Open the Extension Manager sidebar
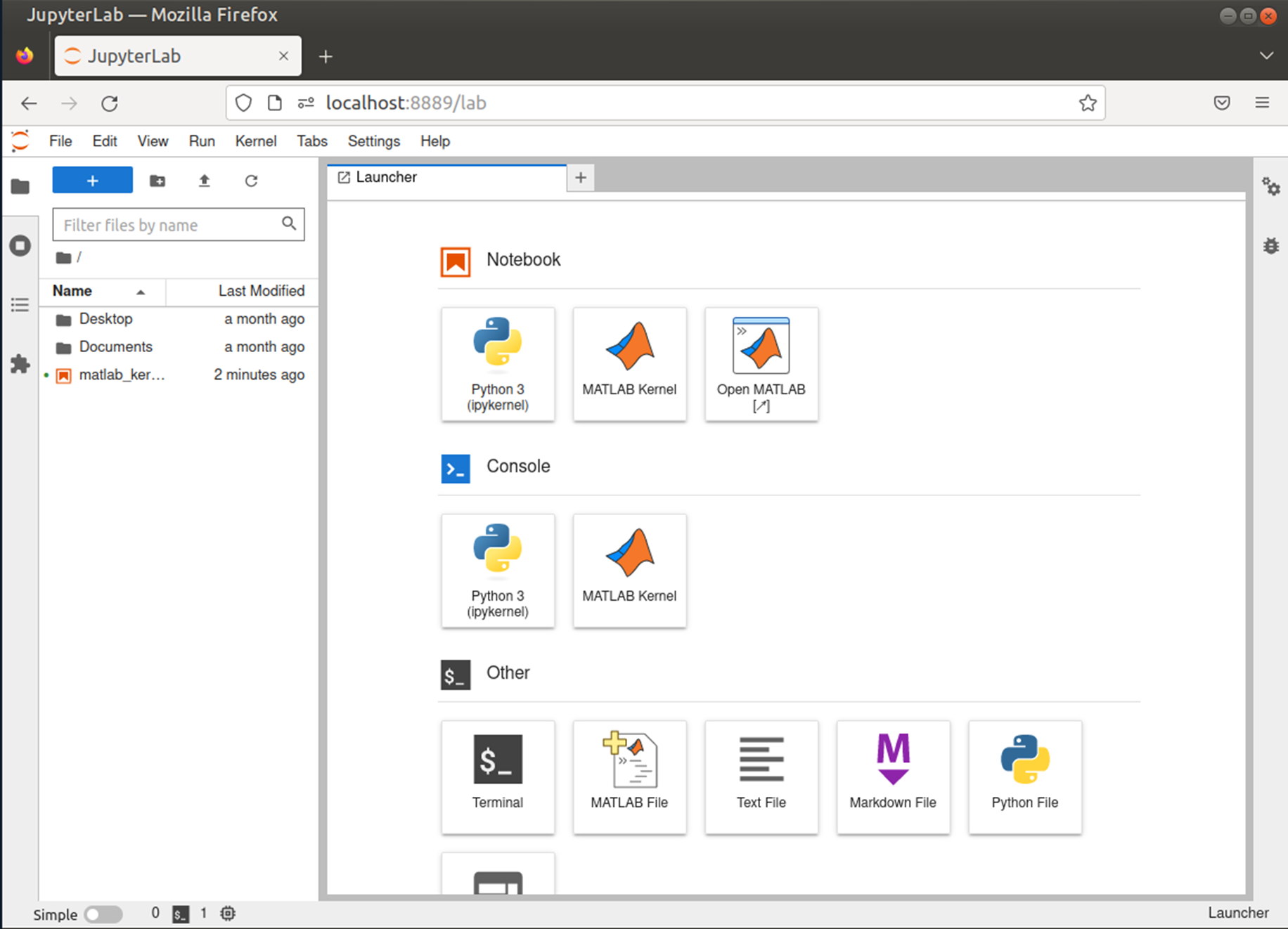The image size is (1288, 929). click(20, 364)
